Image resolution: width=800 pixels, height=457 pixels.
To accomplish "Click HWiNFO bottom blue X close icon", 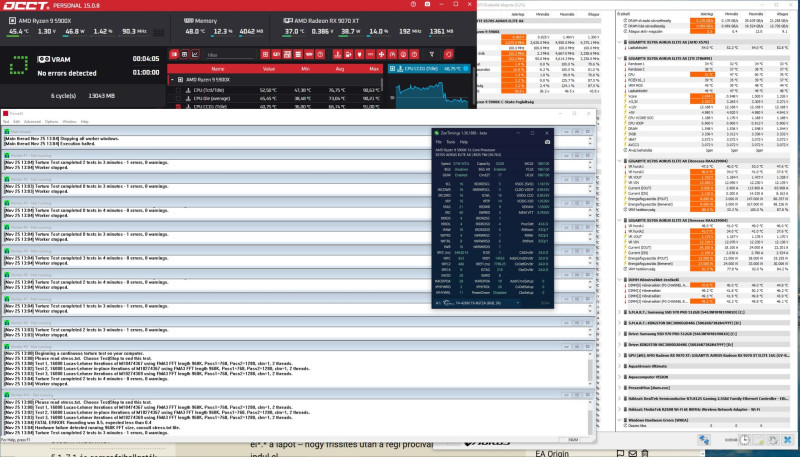I will click(788, 440).
